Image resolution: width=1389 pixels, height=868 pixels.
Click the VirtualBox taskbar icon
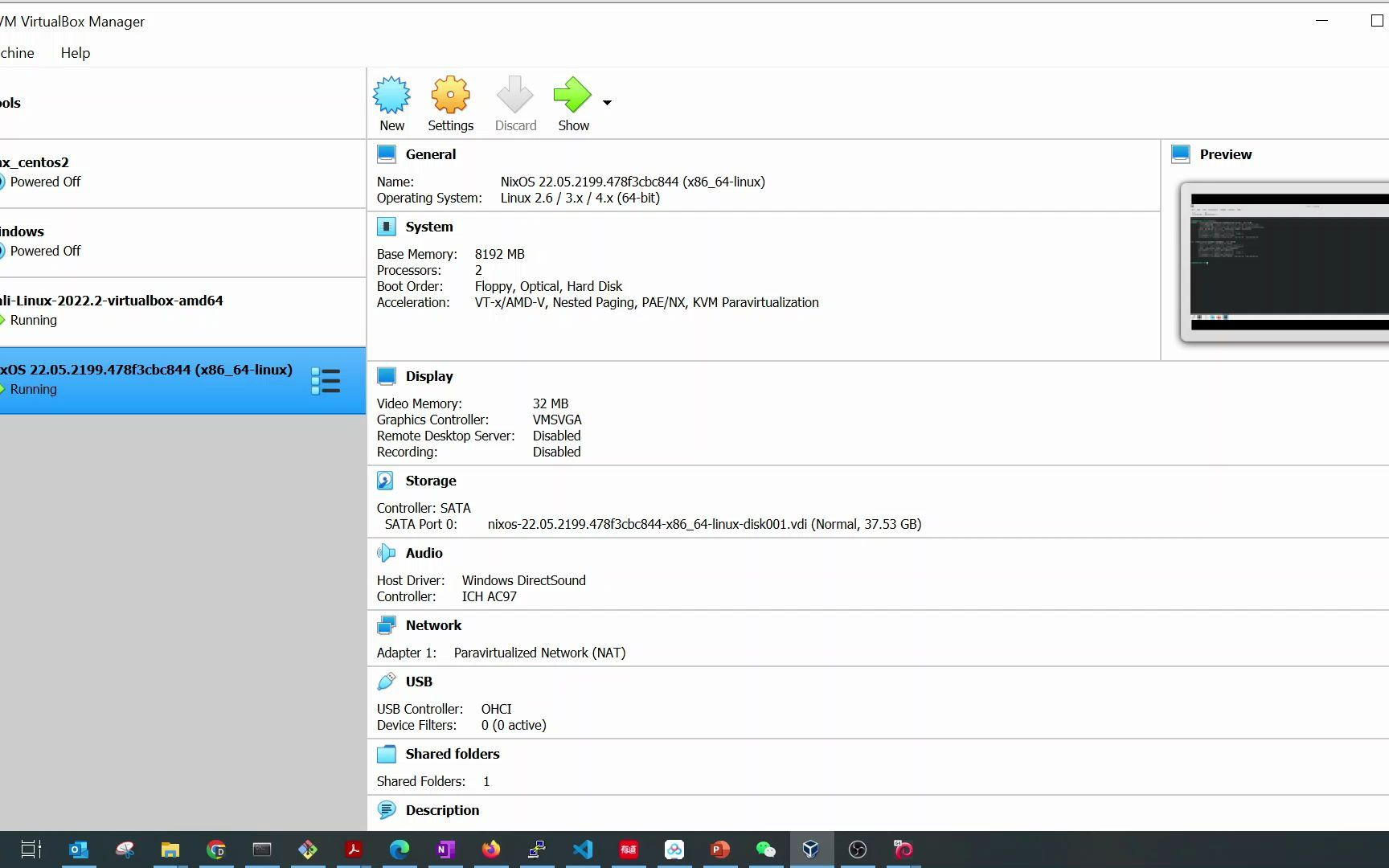click(x=811, y=850)
